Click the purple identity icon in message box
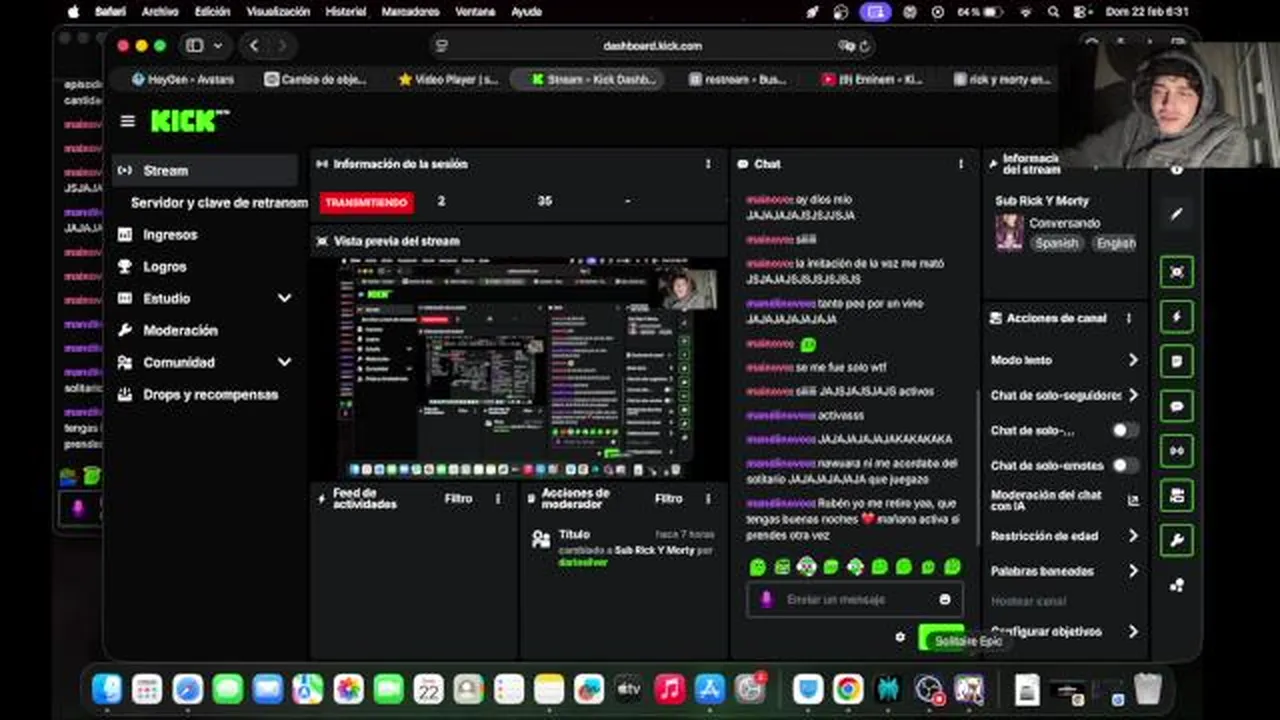The height and width of the screenshot is (720, 1280). (x=767, y=600)
